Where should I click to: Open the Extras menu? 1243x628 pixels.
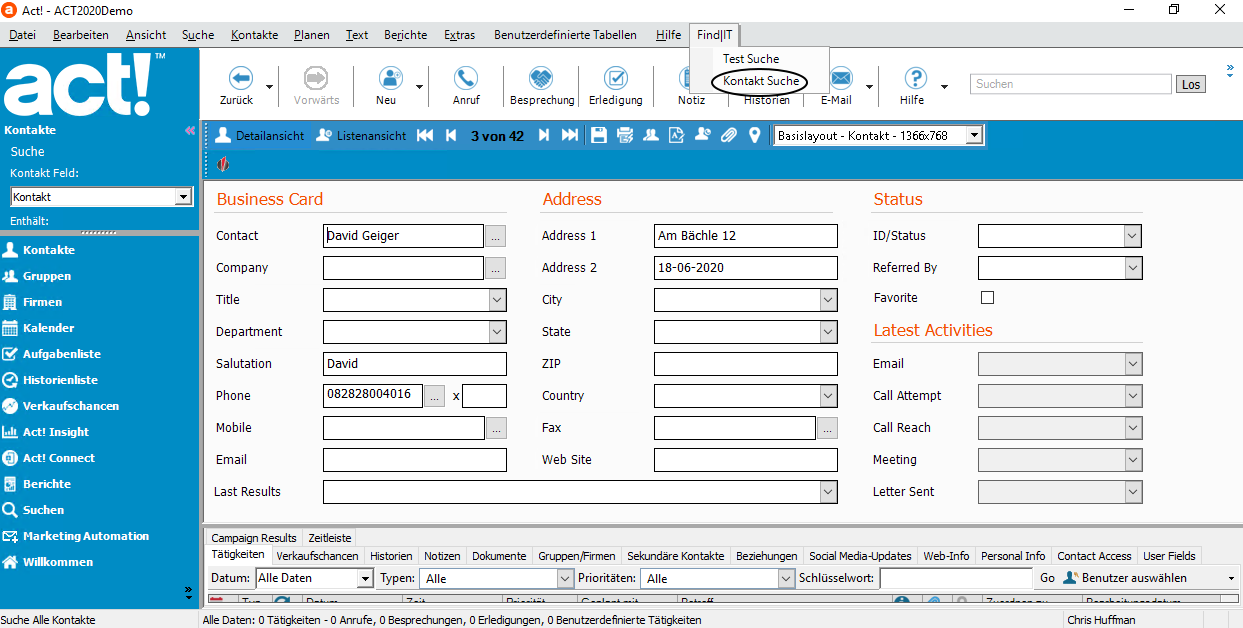pyautogui.click(x=459, y=35)
